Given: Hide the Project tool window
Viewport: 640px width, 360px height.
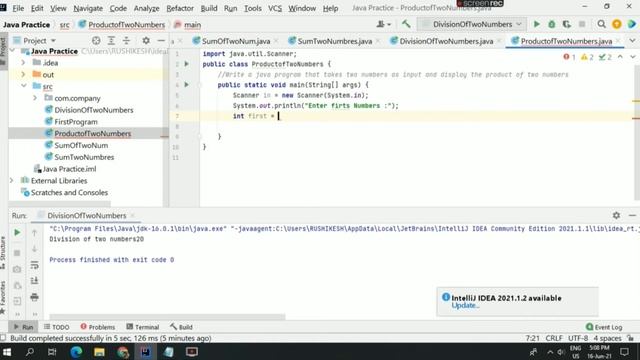Looking at the screenshot, I should (161, 40).
